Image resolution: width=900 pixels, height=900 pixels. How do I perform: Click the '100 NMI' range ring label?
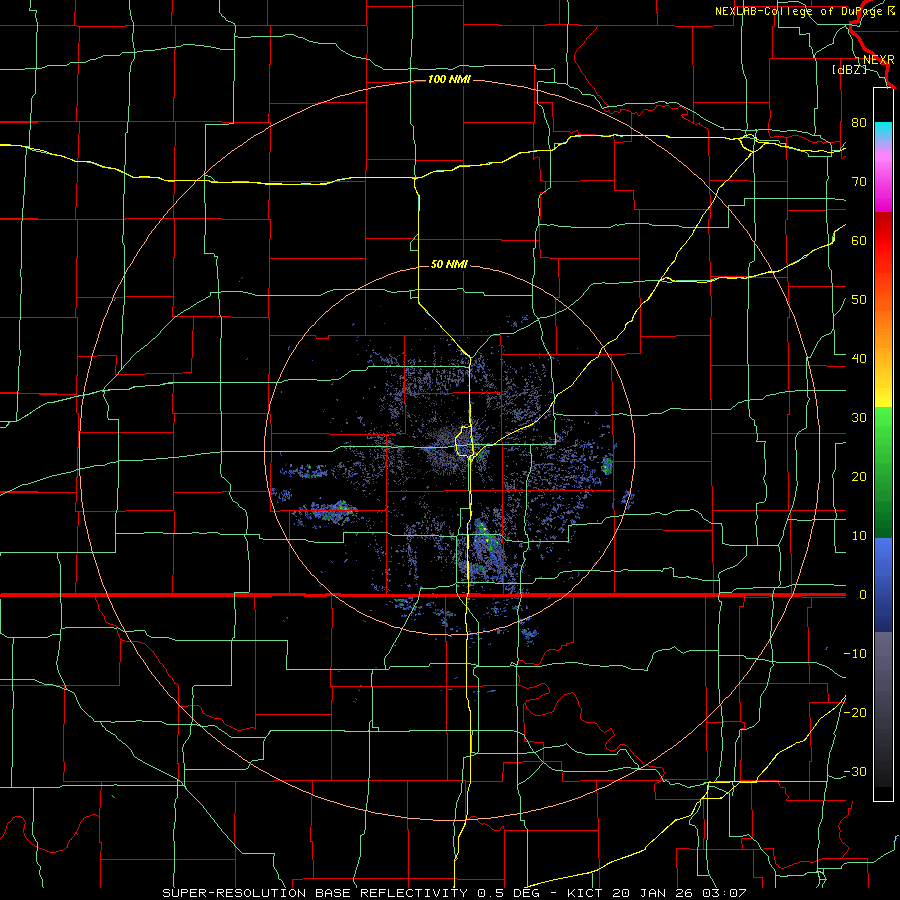tap(449, 79)
